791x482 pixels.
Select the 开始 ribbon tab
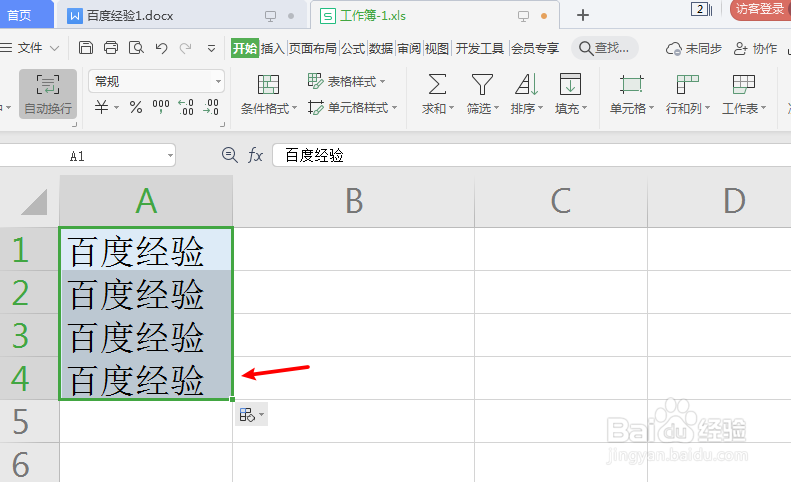click(245, 48)
